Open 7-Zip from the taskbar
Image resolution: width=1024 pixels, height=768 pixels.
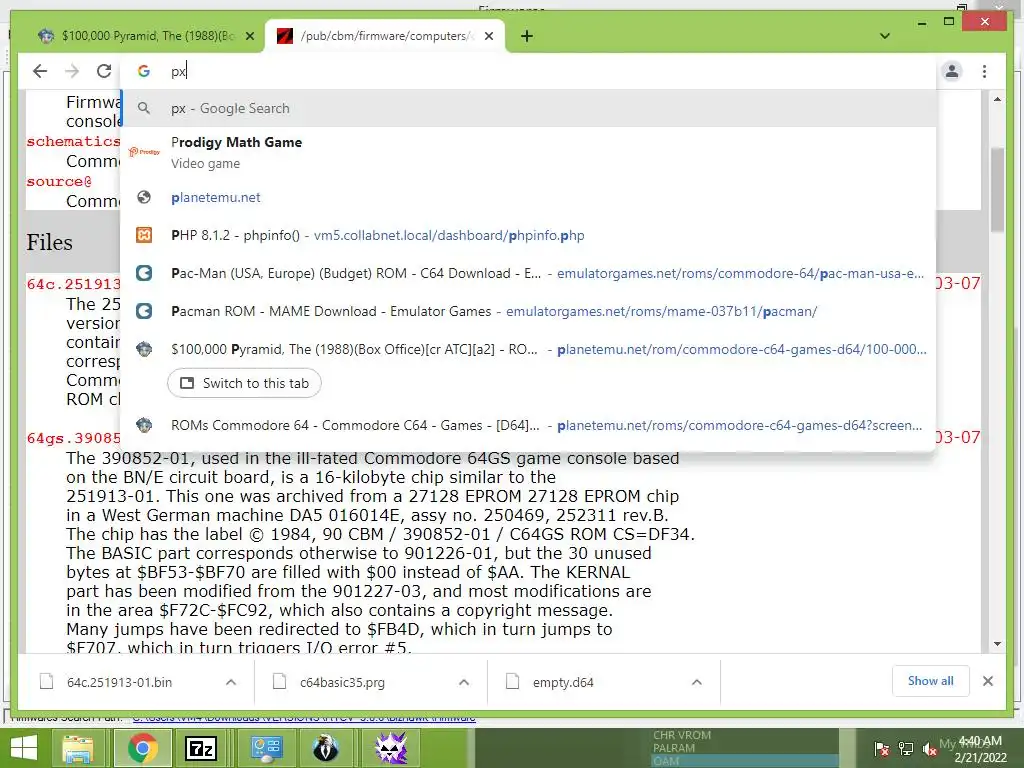coord(201,748)
